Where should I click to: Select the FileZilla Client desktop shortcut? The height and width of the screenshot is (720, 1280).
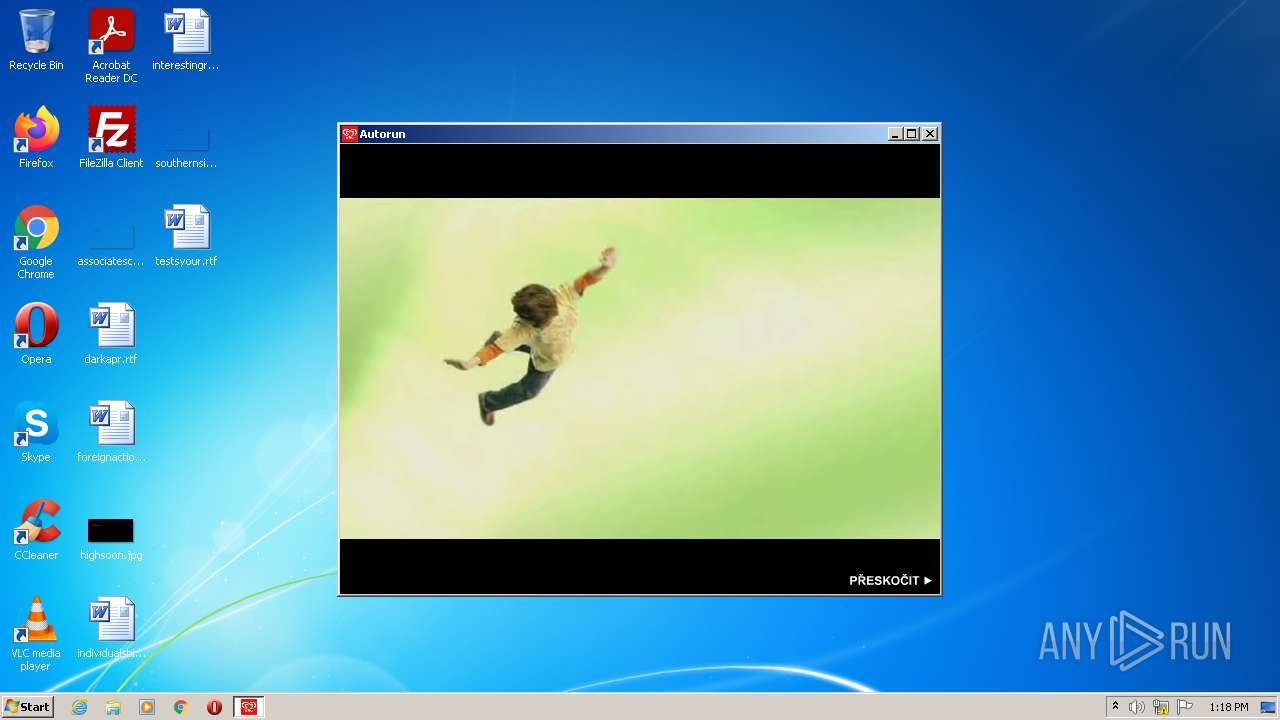tap(111, 138)
